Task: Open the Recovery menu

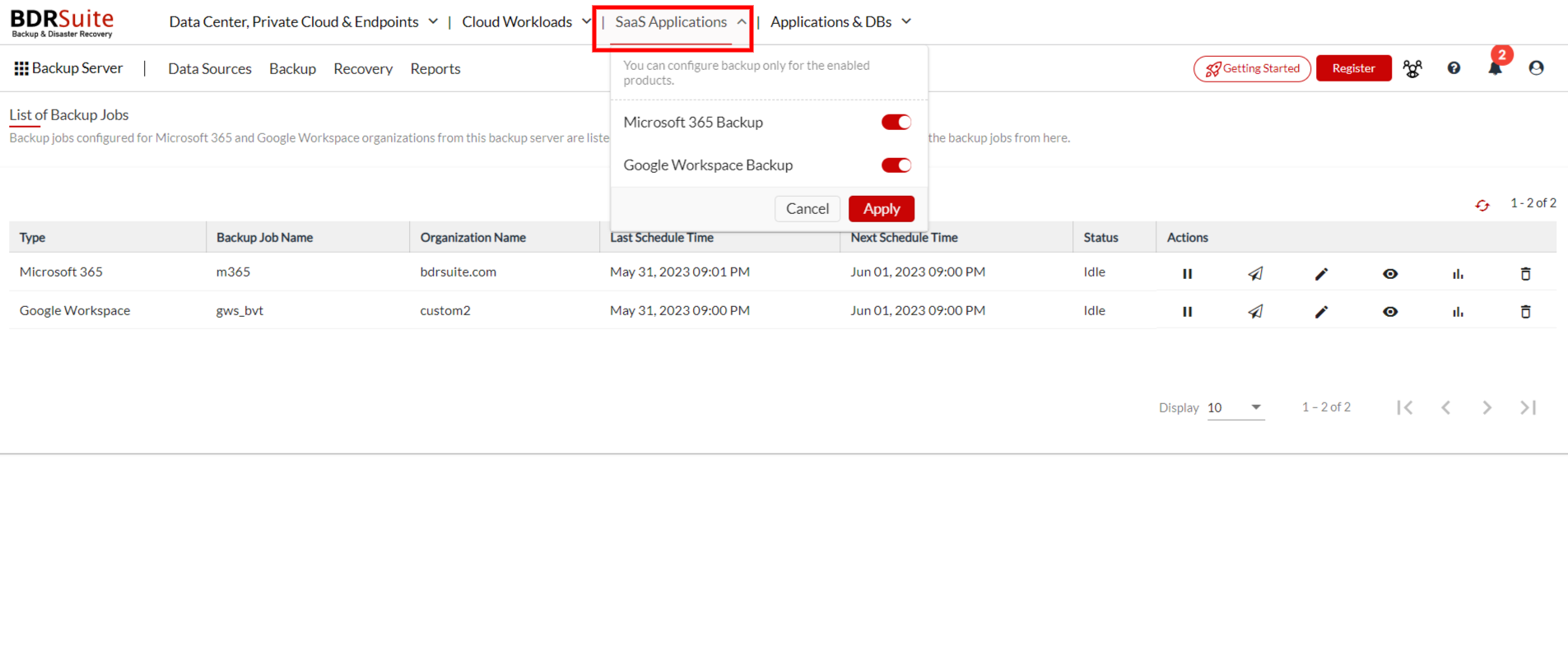Action: pyautogui.click(x=363, y=68)
